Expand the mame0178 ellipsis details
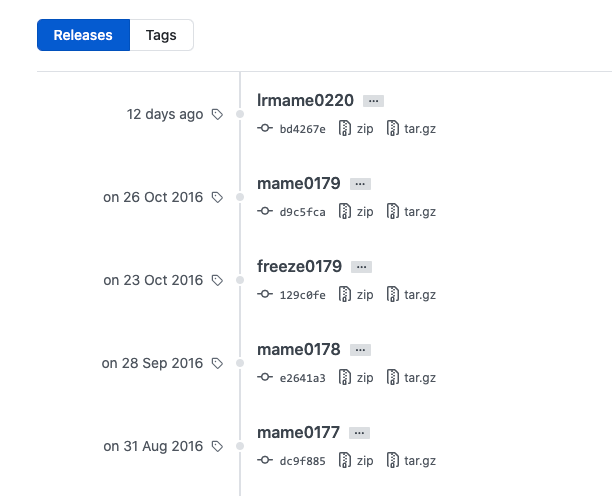The image size is (612, 496). point(360,350)
